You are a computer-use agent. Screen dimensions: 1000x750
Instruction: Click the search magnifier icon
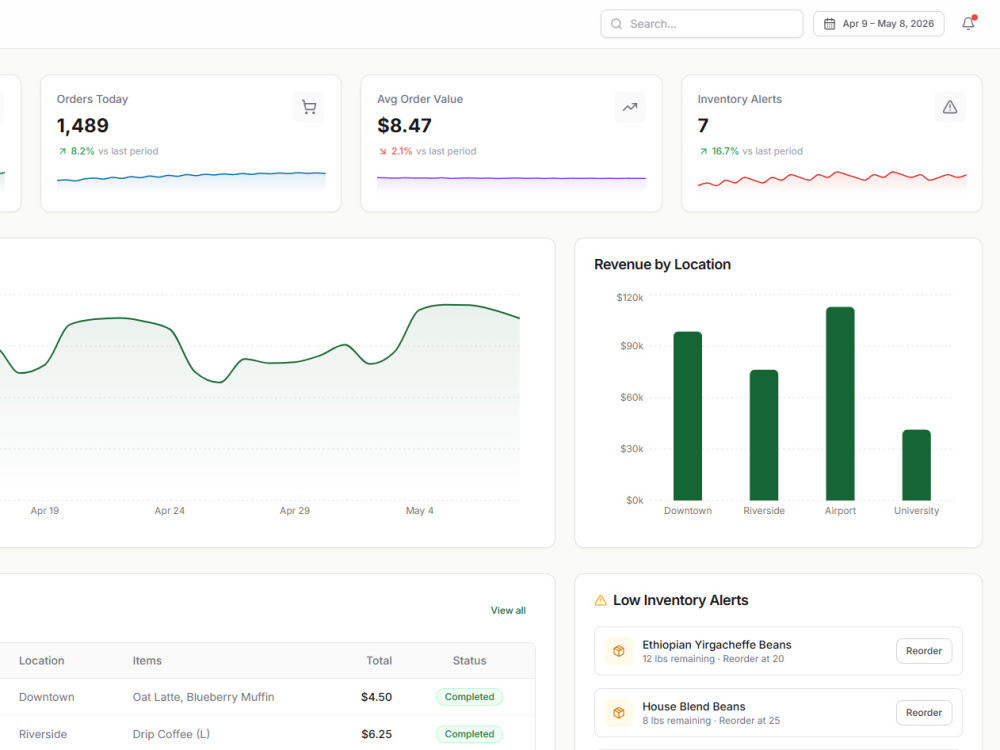click(616, 24)
